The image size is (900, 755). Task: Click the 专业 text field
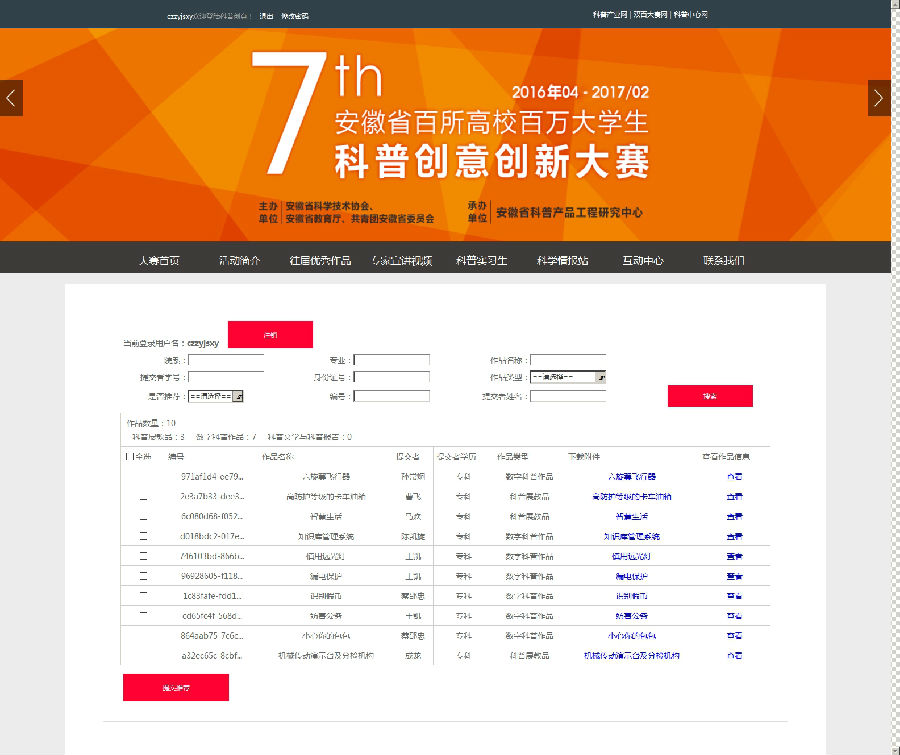391,360
